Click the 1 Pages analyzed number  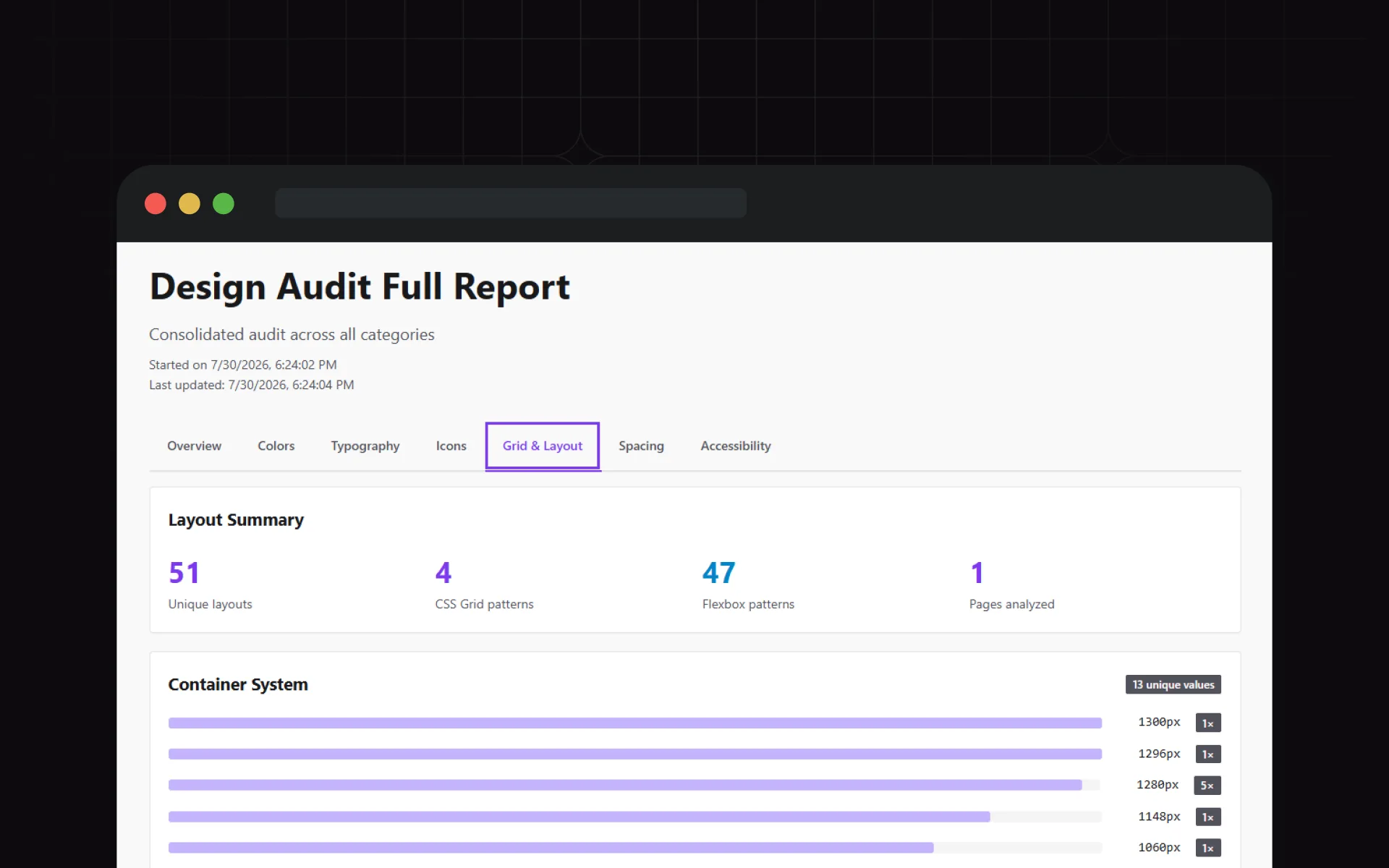[977, 573]
